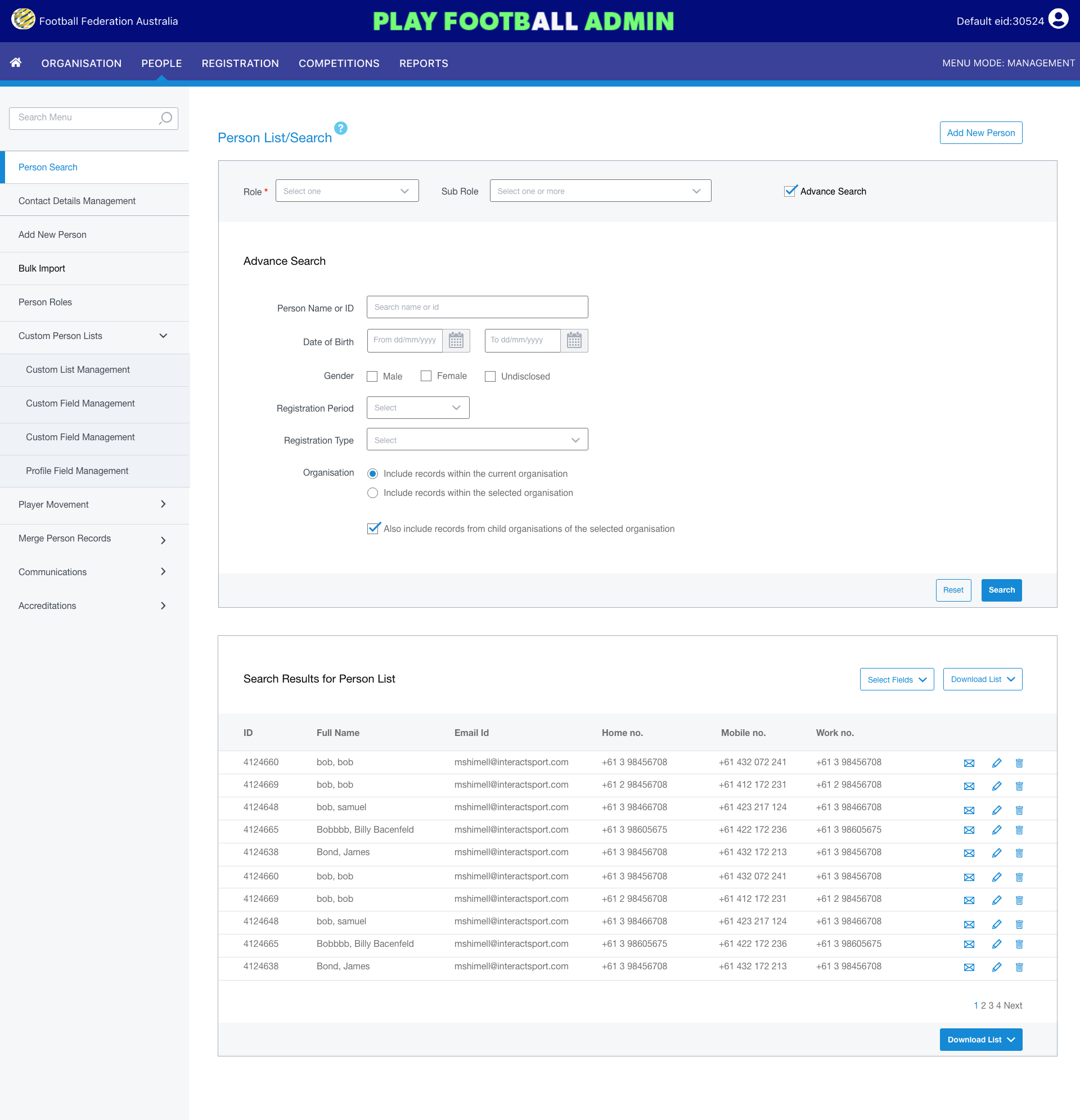
Task: Click the home icon in navigation bar
Action: (16, 62)
